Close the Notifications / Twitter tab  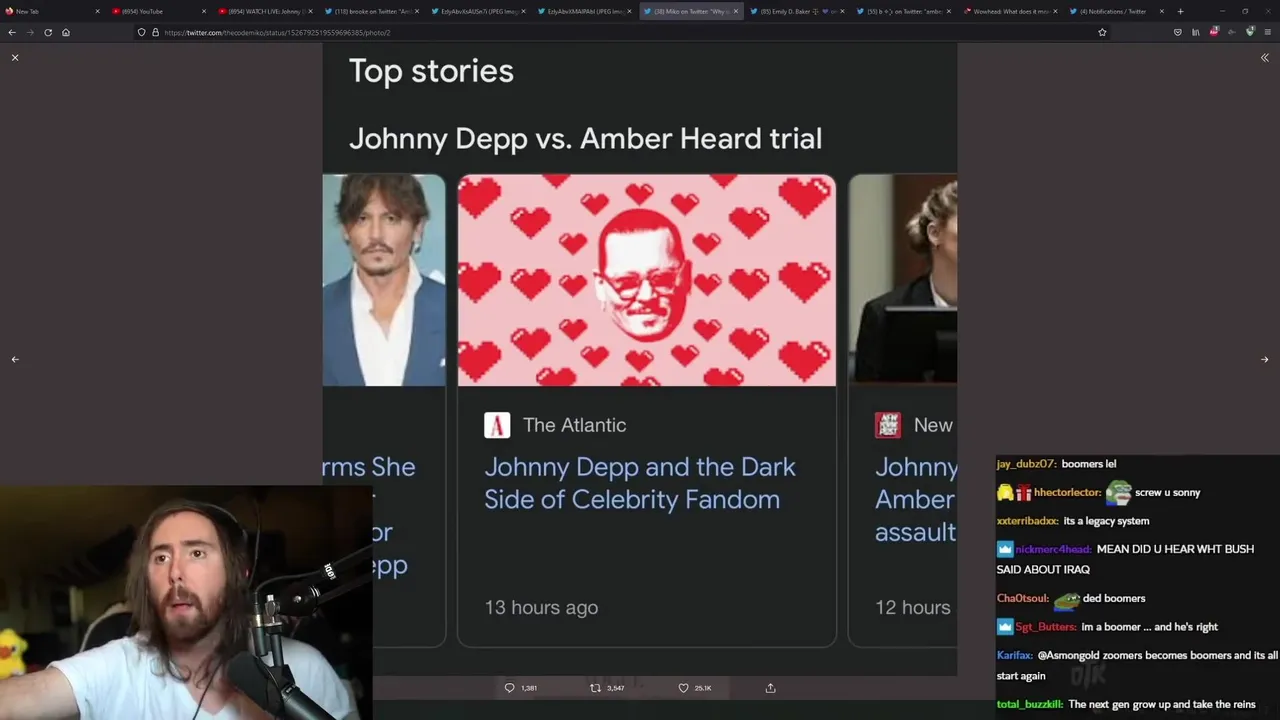pyautogui.click(x=1161, y=11)
